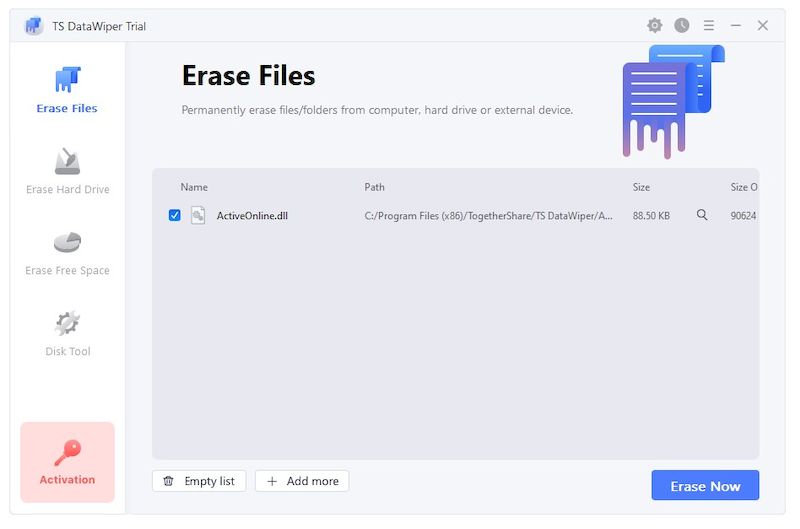Image resolution: width=800 pixels, height=529 pixels.
Task: Open the Erase Free Space tool
Action: pyautogui.click(x=67, y=252)
